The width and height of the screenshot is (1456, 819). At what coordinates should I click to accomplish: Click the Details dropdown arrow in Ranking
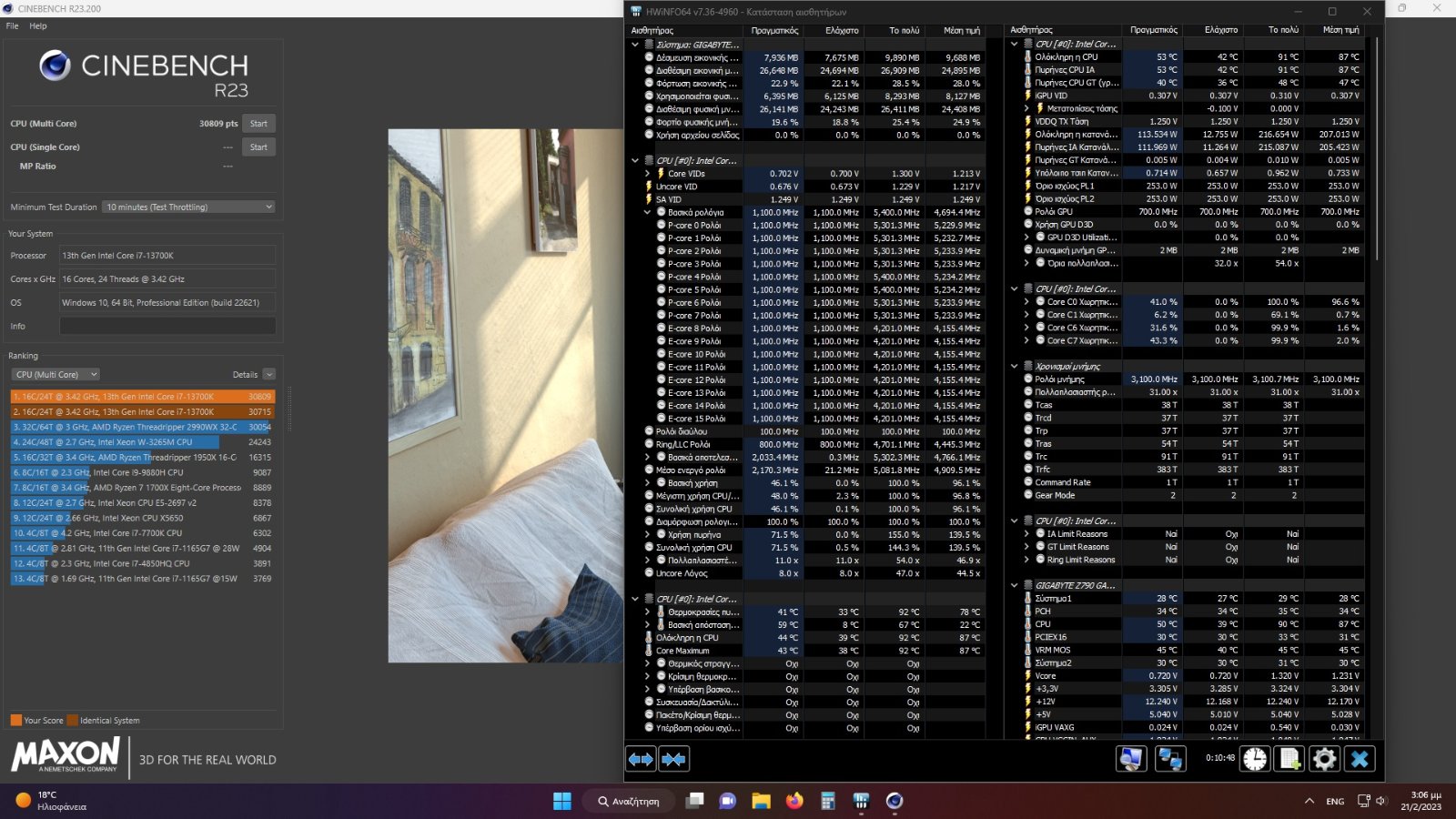pyautogui.click(x=269, y=374)
